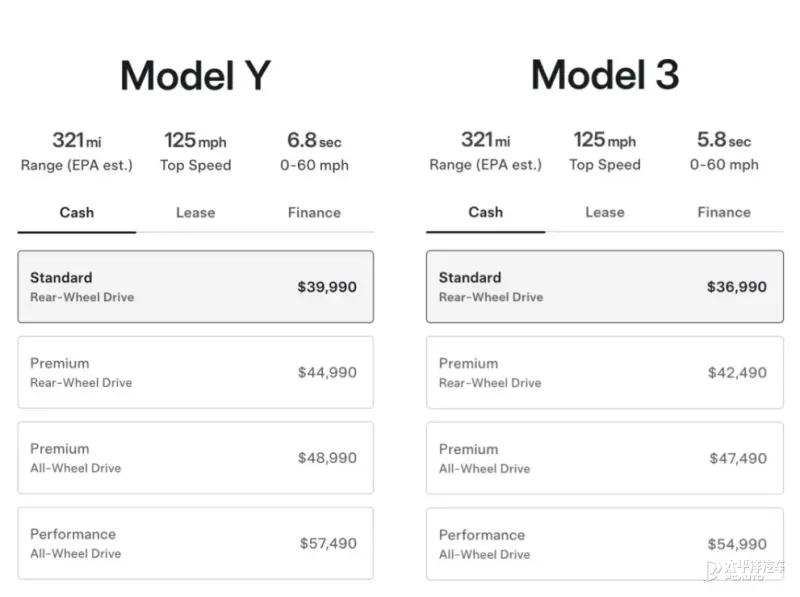Switch to Model 3 Lease tab
Viewport: 800px width, 597px height.
(604, 212)
